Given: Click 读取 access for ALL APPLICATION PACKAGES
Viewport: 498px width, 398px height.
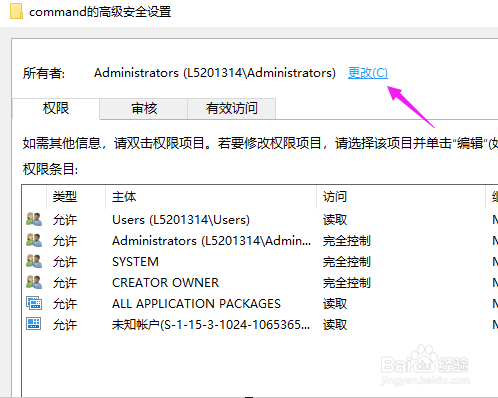Looking at the screenshot, I should tap(335, 304).
